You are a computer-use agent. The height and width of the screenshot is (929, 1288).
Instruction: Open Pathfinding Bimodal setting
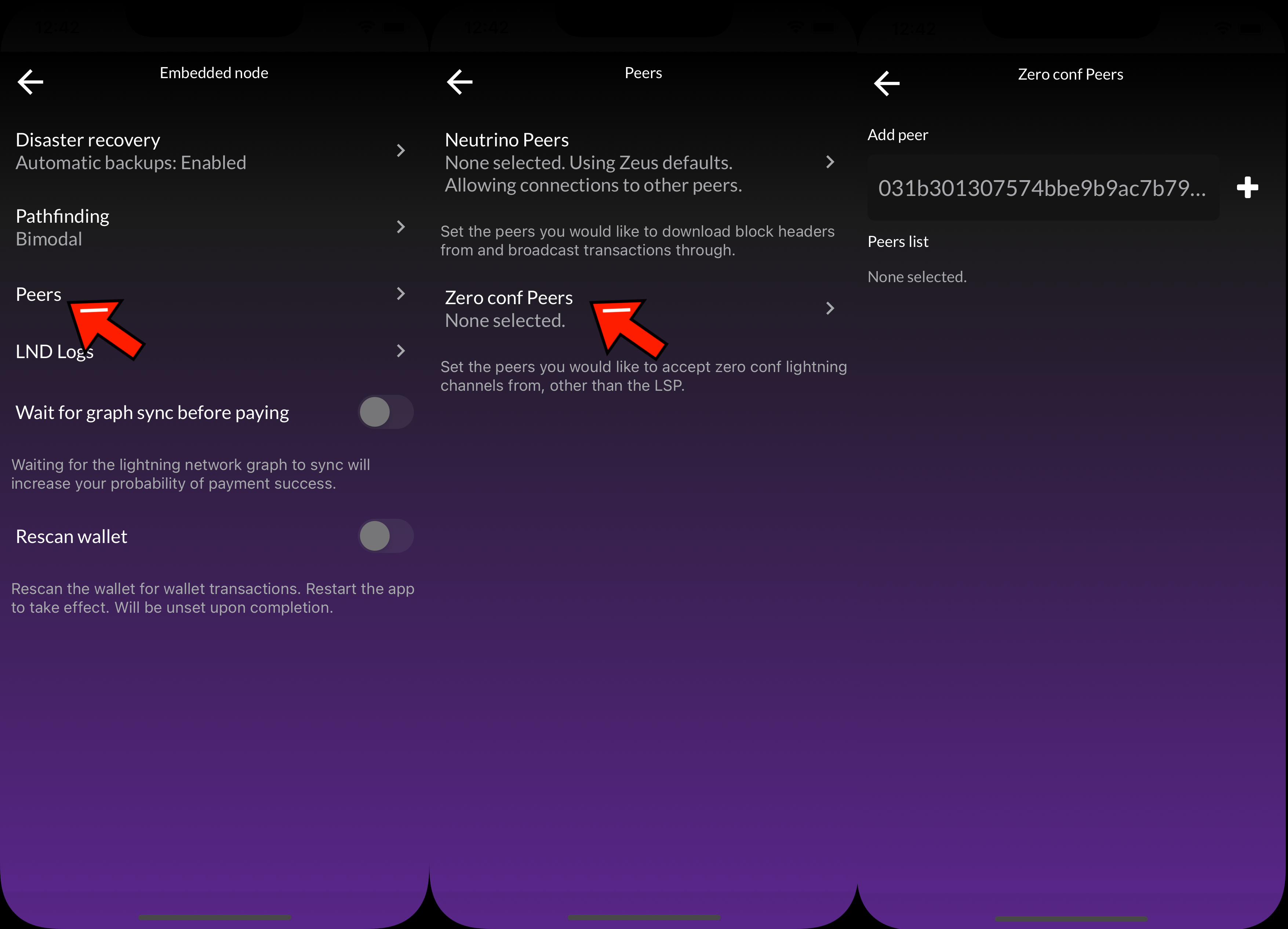pos(62,227)
